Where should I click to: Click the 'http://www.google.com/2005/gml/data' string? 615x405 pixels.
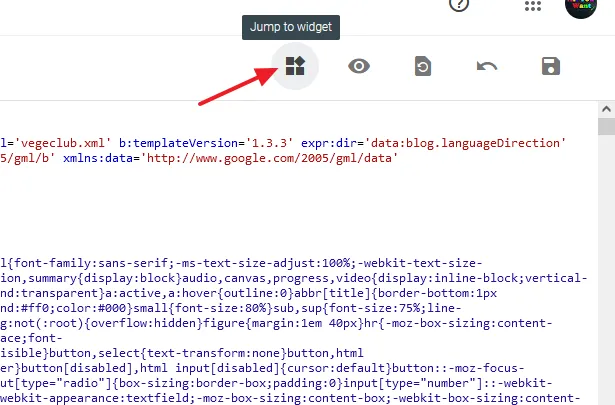point(269,158)
